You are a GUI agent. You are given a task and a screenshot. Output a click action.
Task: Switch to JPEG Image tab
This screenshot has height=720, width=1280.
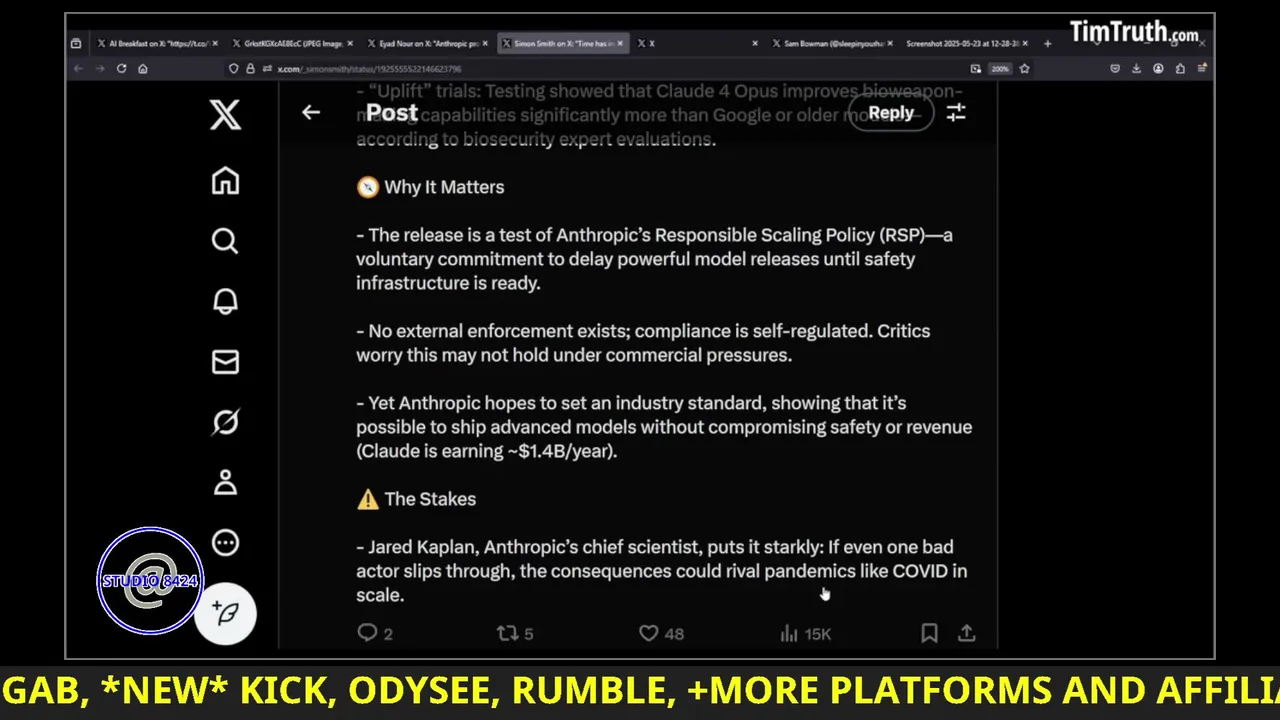[293, 44]
